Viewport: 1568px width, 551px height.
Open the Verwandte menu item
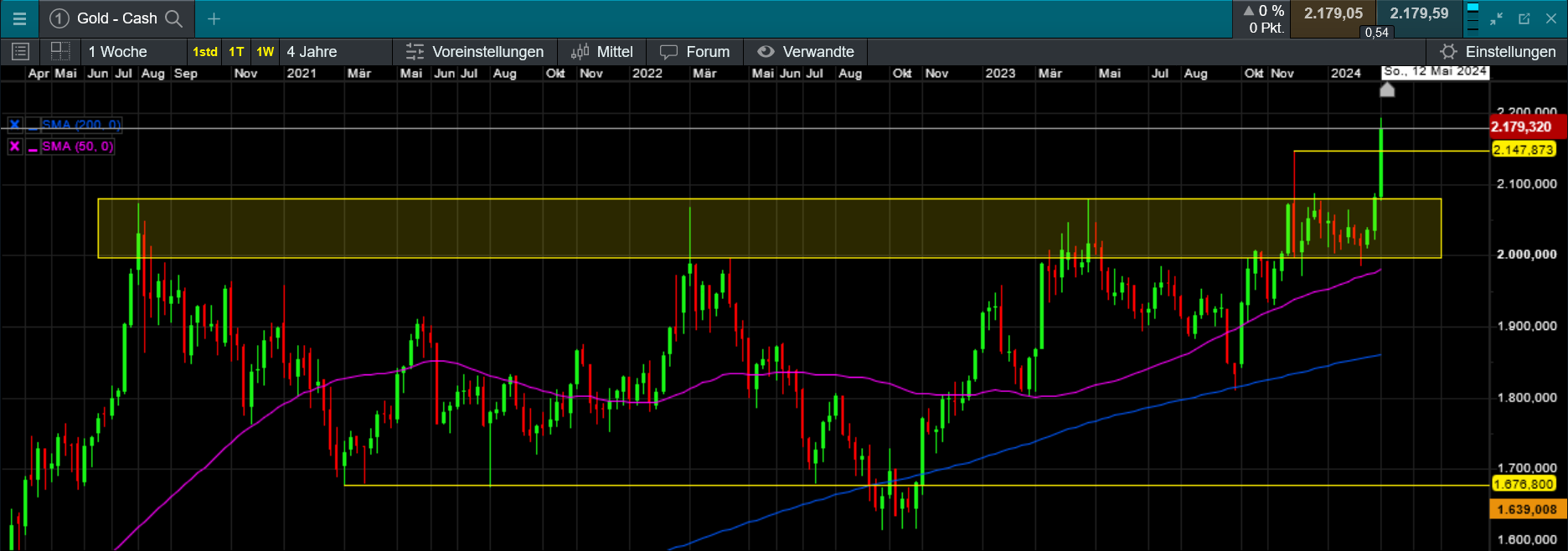[x=806, y=52]
